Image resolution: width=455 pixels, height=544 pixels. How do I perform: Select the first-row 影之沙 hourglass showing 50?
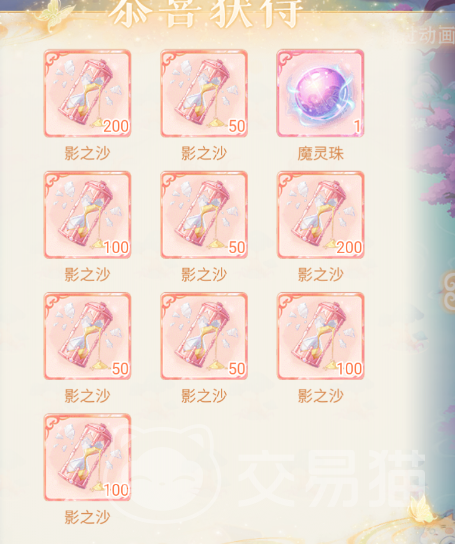[204, 93]
